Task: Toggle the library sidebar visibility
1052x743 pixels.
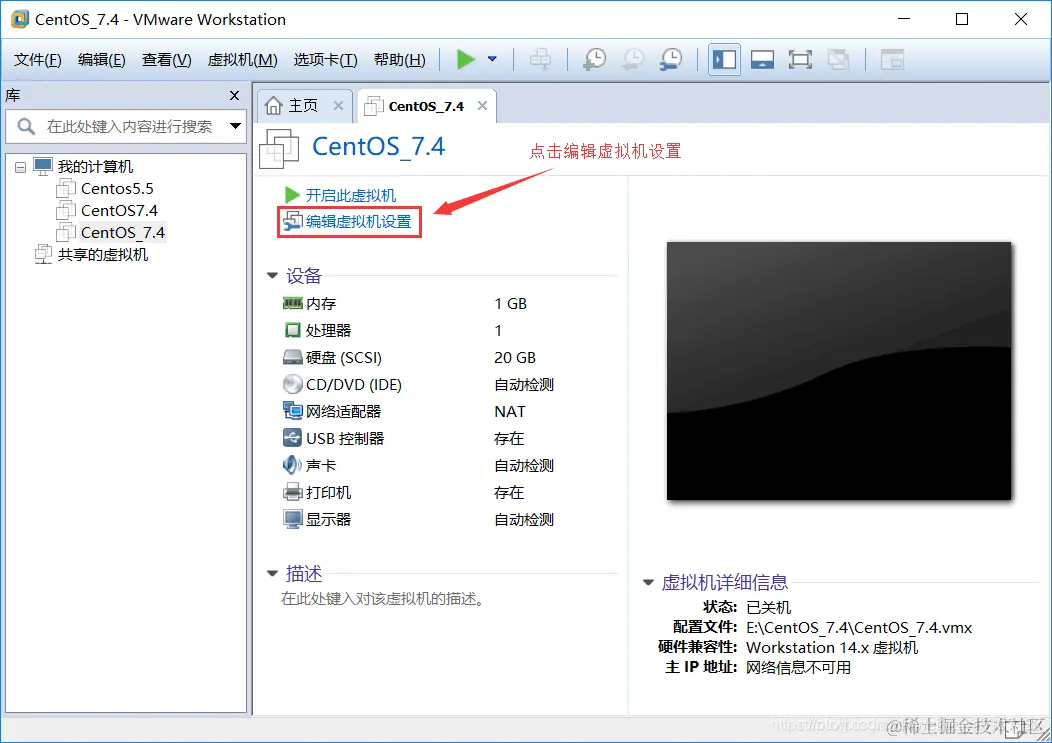Action: coord(724,59)
